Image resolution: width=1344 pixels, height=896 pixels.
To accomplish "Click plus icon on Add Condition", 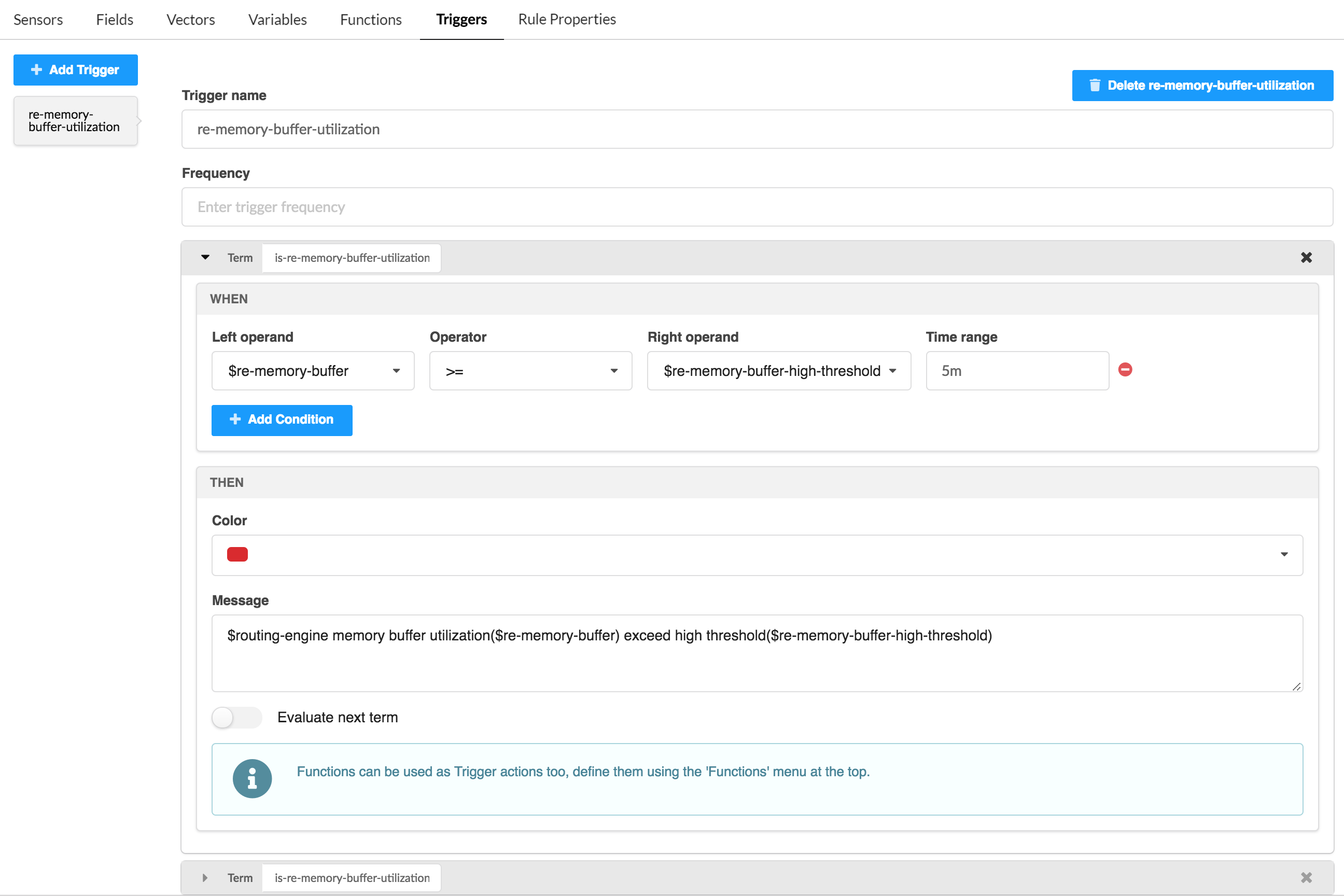I will pos(235,419).
